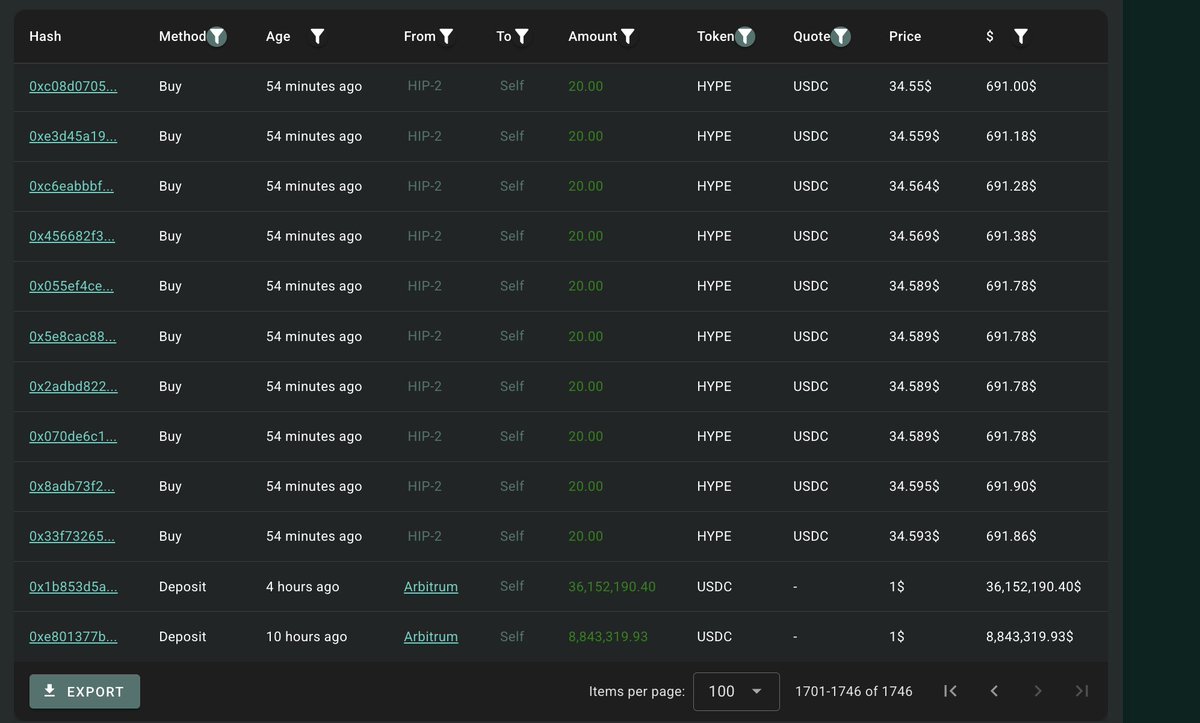Open transaction hash 0x070de6c1...
The width and height of the screenshot is (1200, 723).
click(x=73, y=436)
